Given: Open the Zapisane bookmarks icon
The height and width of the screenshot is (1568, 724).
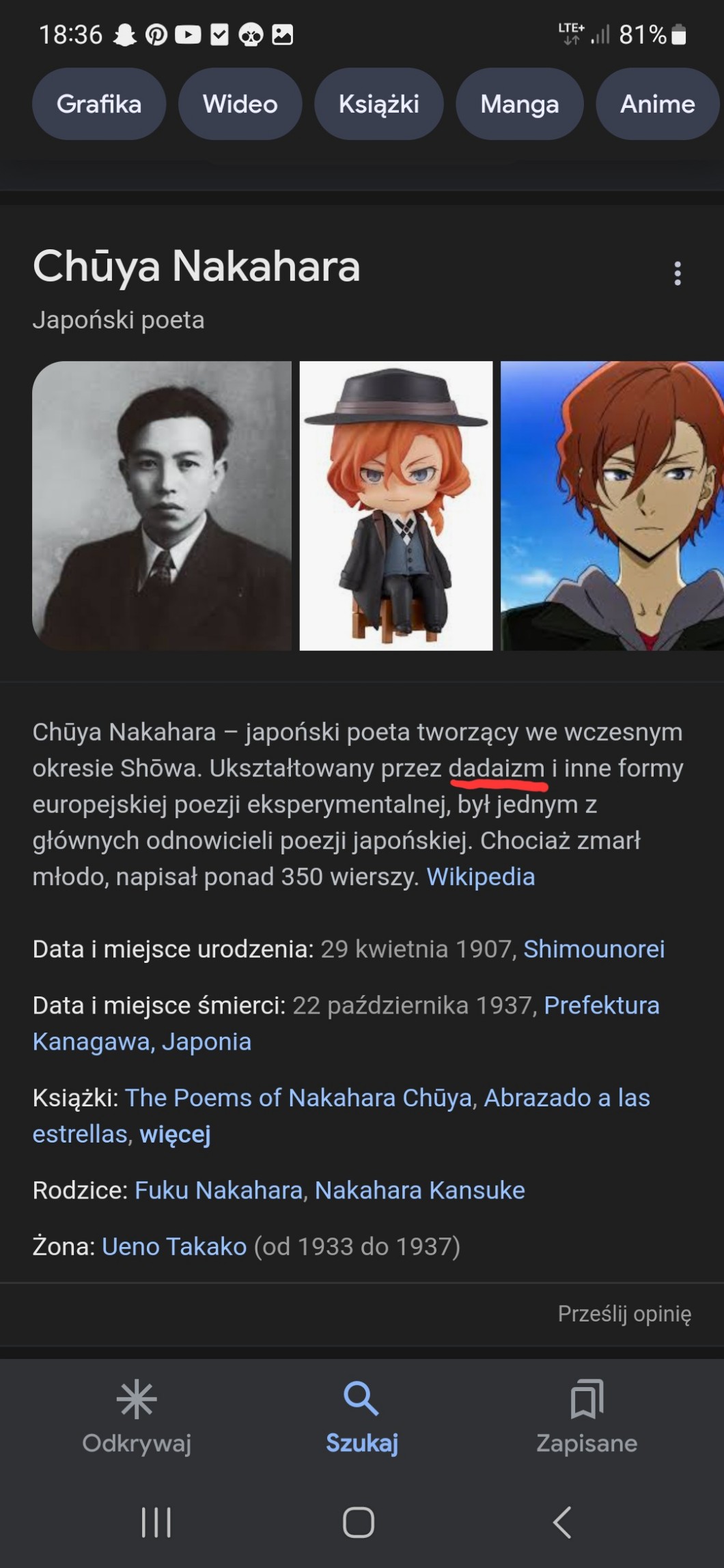Looking at the screenshot, I should (x=587, y=1398).
